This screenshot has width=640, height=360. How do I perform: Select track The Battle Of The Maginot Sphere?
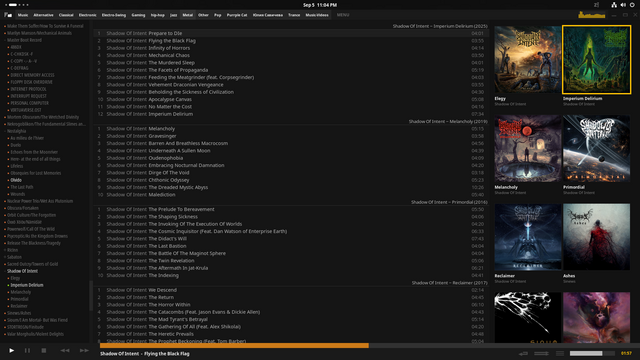(x=291, y=253)
